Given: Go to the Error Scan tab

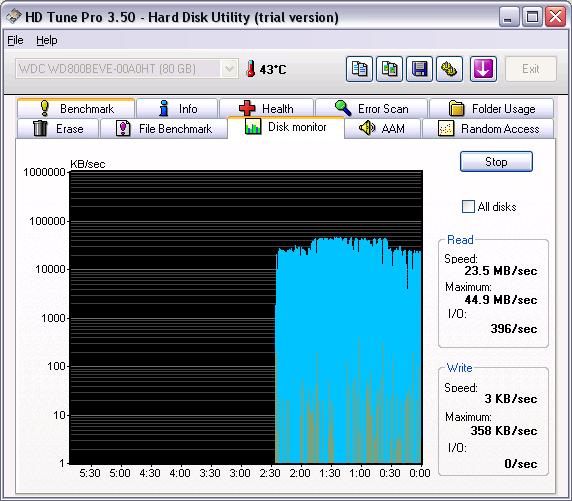Looking at the screenshot, I should pos(371,108).
